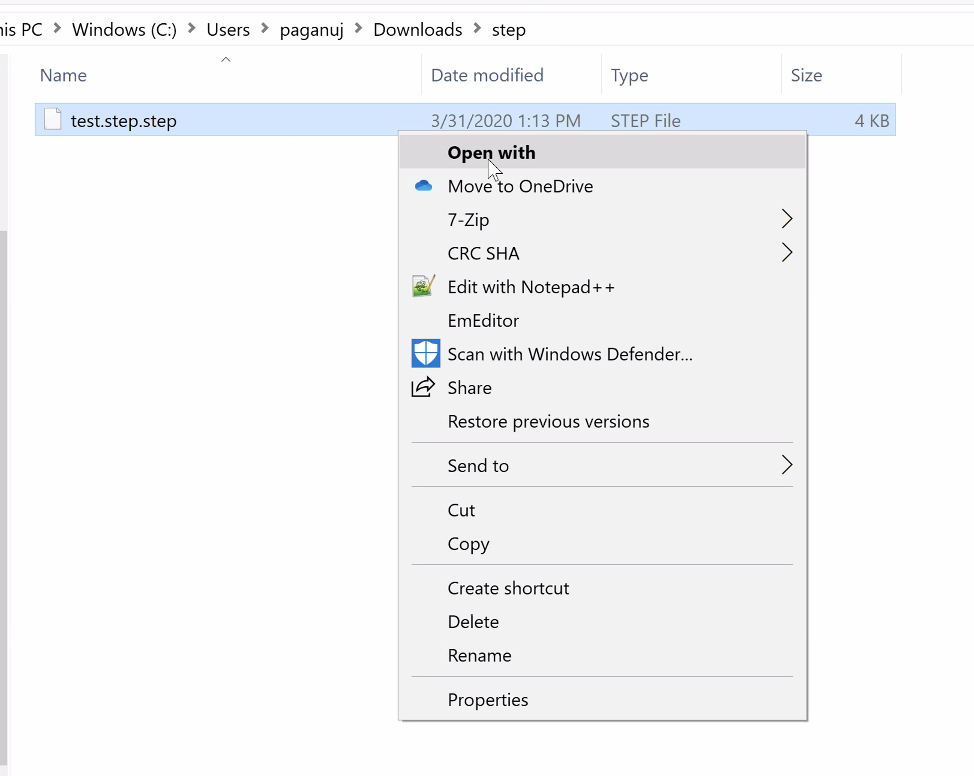The image size is (974, 776).
Task: Click the Notepad++ editor icon
Action: [x=423, y=286]
